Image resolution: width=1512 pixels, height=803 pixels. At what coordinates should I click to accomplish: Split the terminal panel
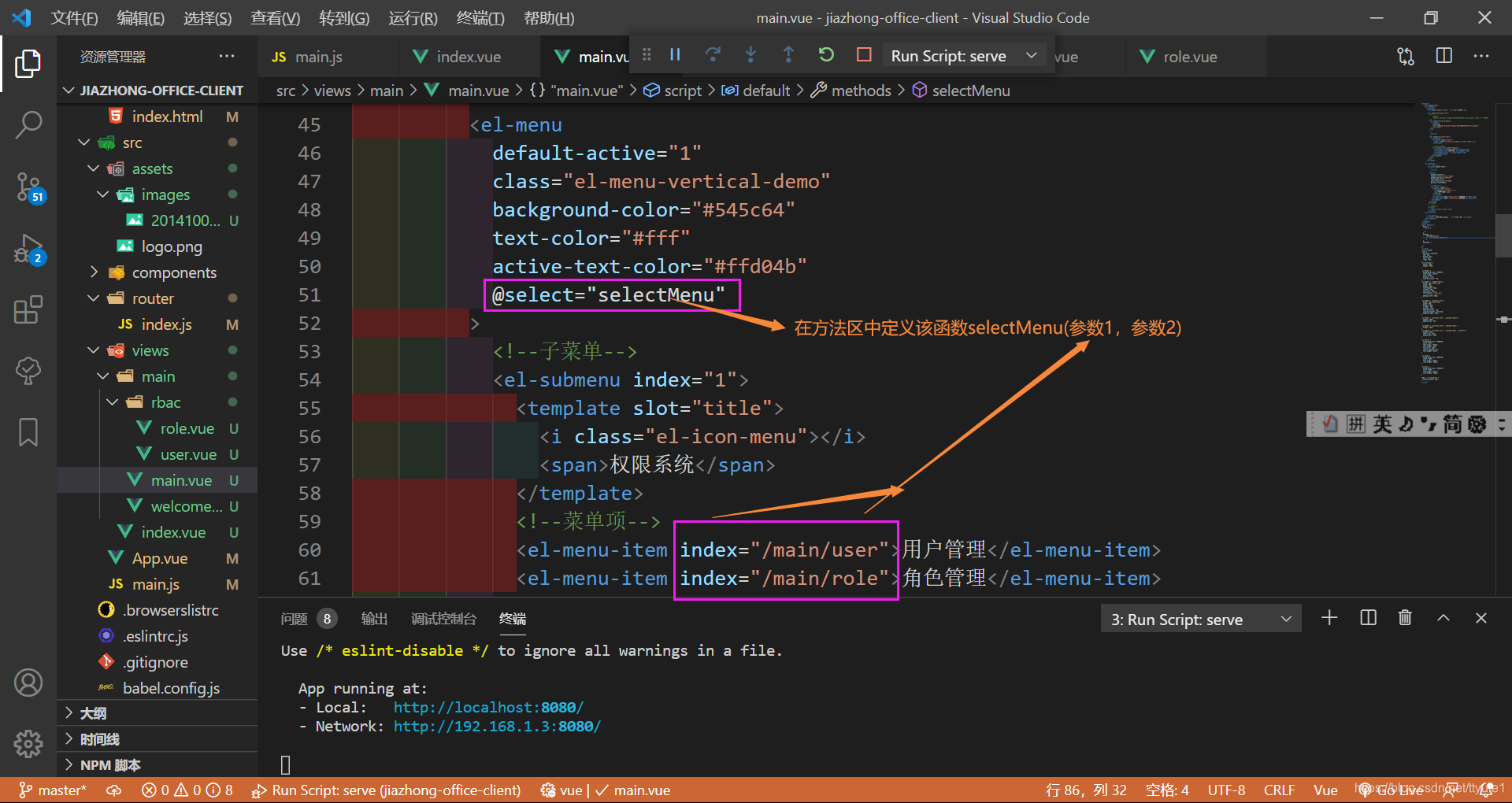[x=1368, y=618]
